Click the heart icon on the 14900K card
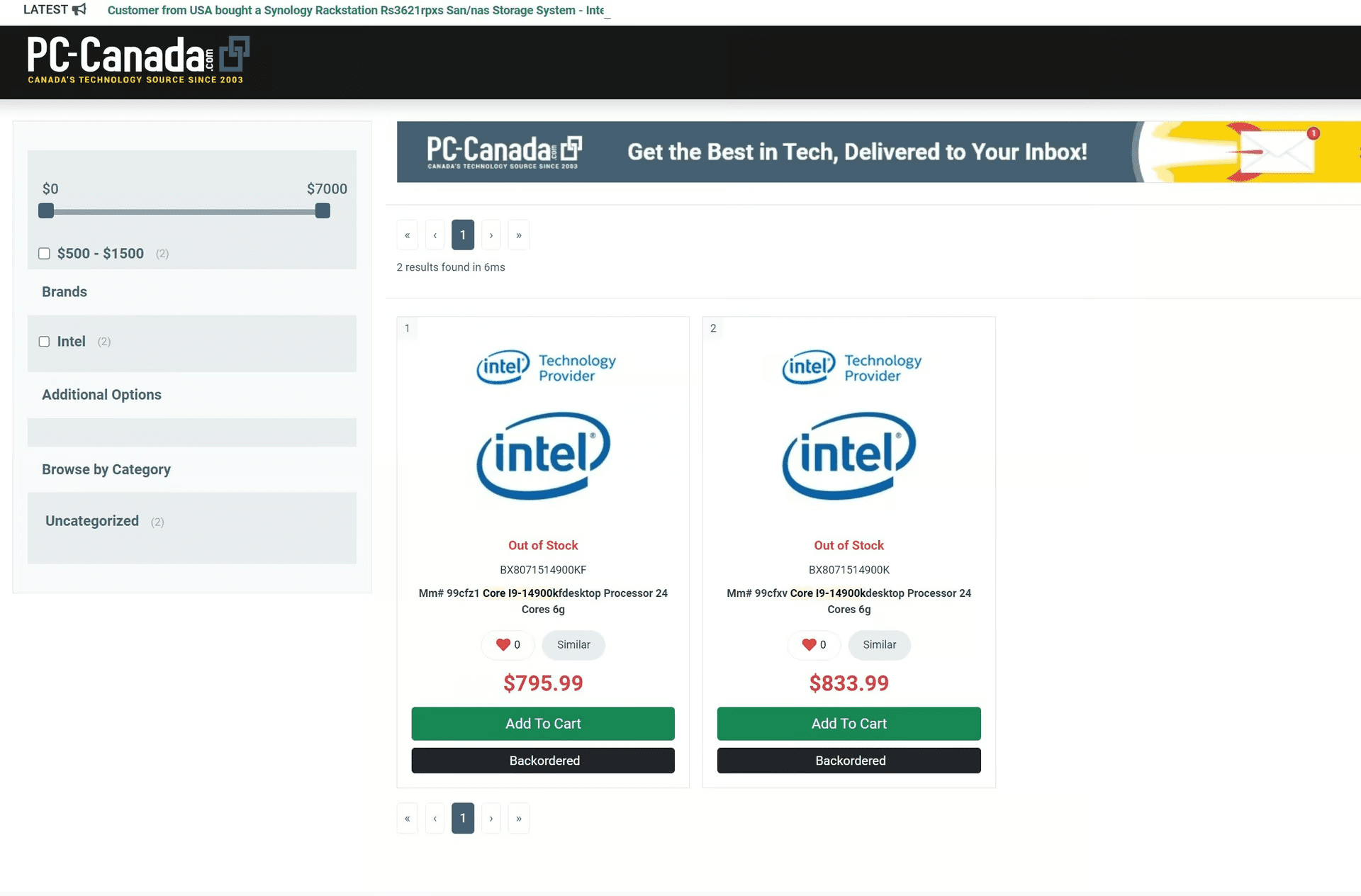The width and height of the screenshot is (1361, 896). point(809,644)
